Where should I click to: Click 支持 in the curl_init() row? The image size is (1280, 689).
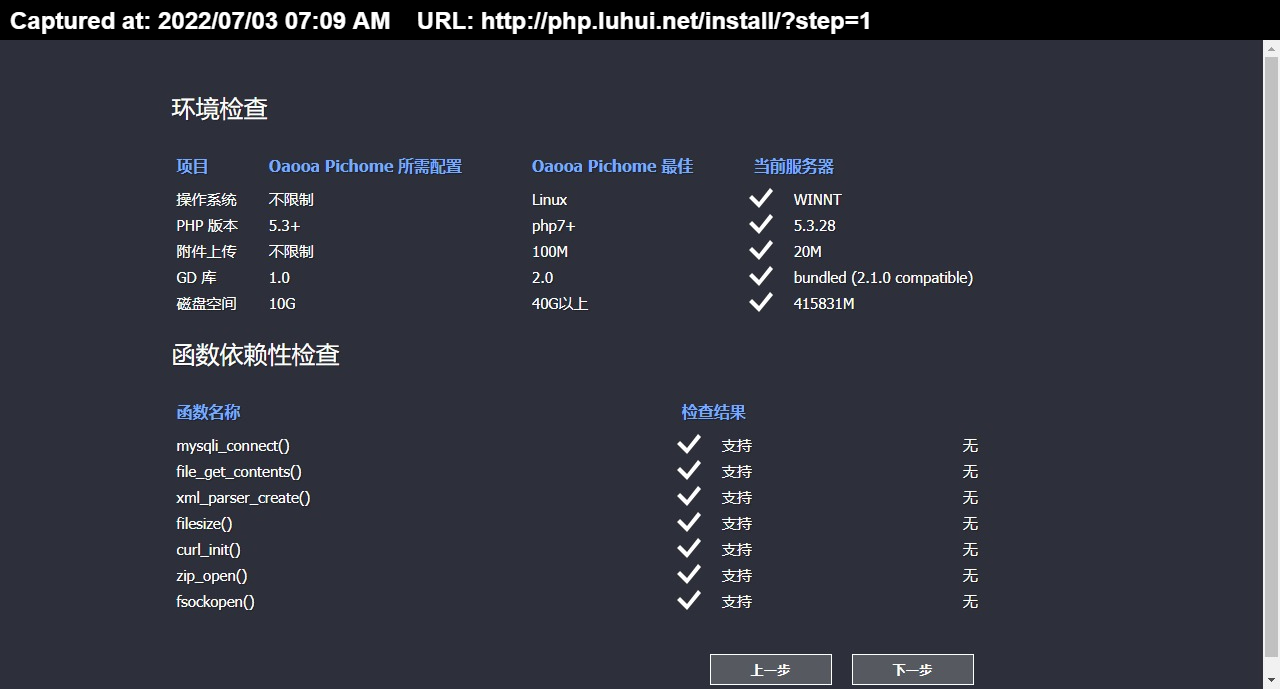[737, 549]
